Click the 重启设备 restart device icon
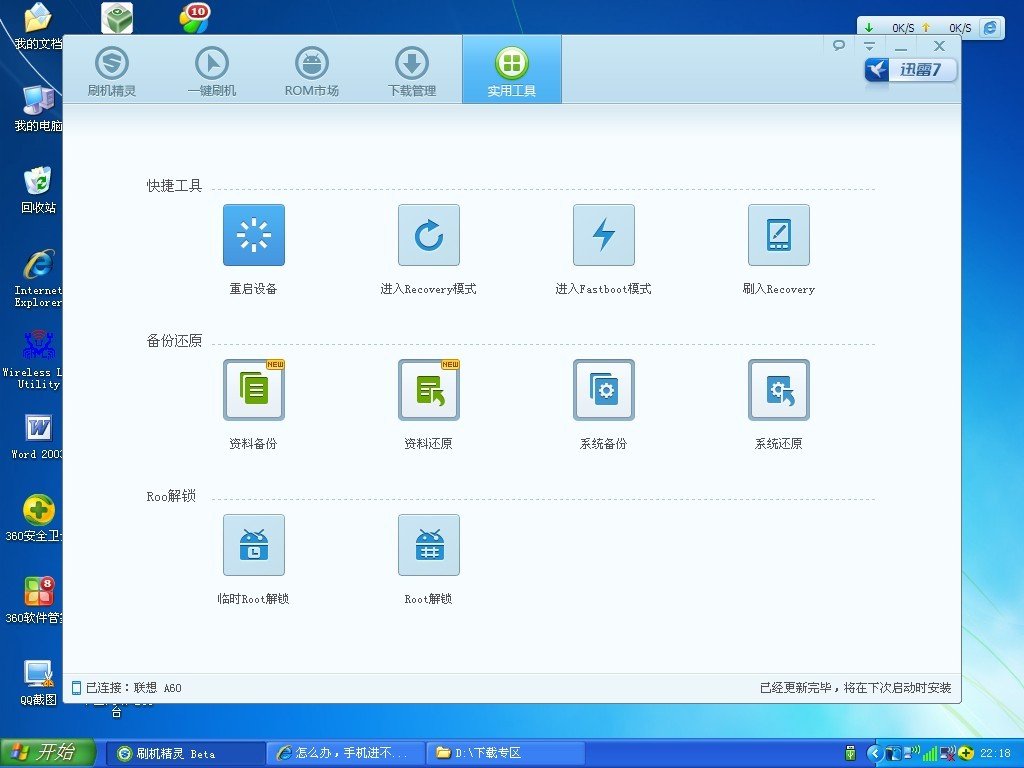This screenshot has width=1024, height=768. click(x=253, y=235)
